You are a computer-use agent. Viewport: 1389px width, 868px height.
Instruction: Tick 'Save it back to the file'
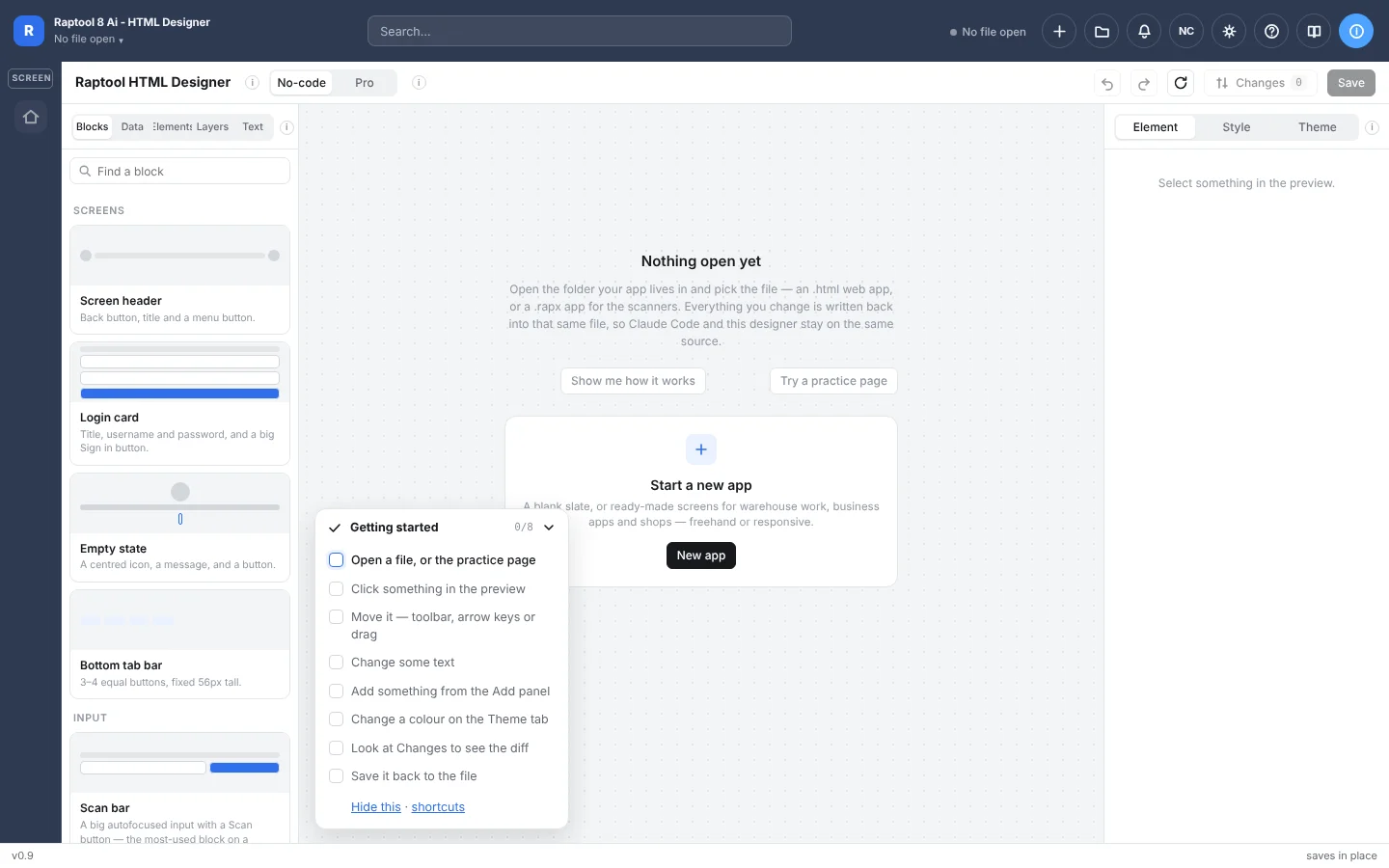(337, 776)
